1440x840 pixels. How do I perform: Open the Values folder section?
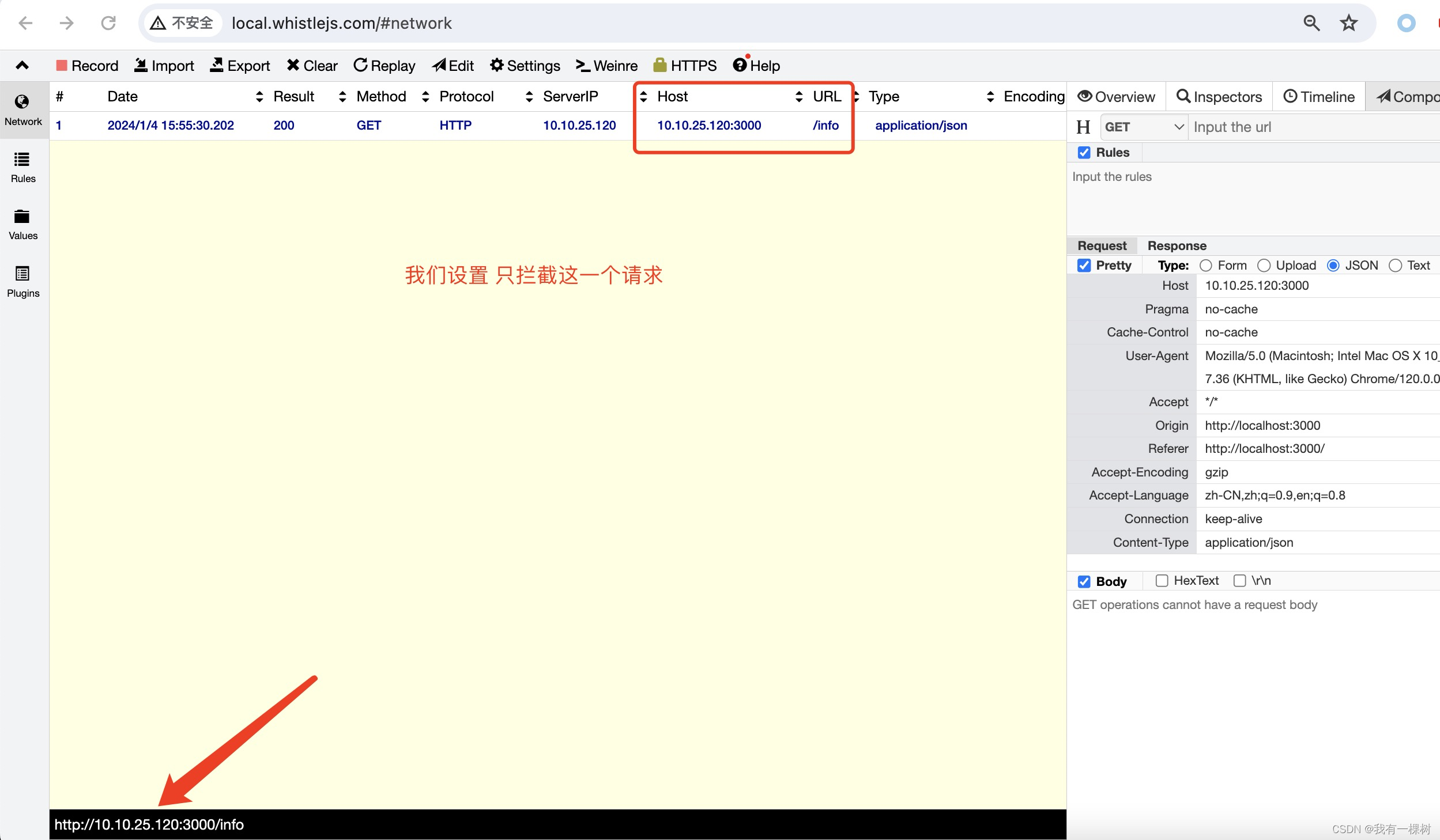pos(23,225)
